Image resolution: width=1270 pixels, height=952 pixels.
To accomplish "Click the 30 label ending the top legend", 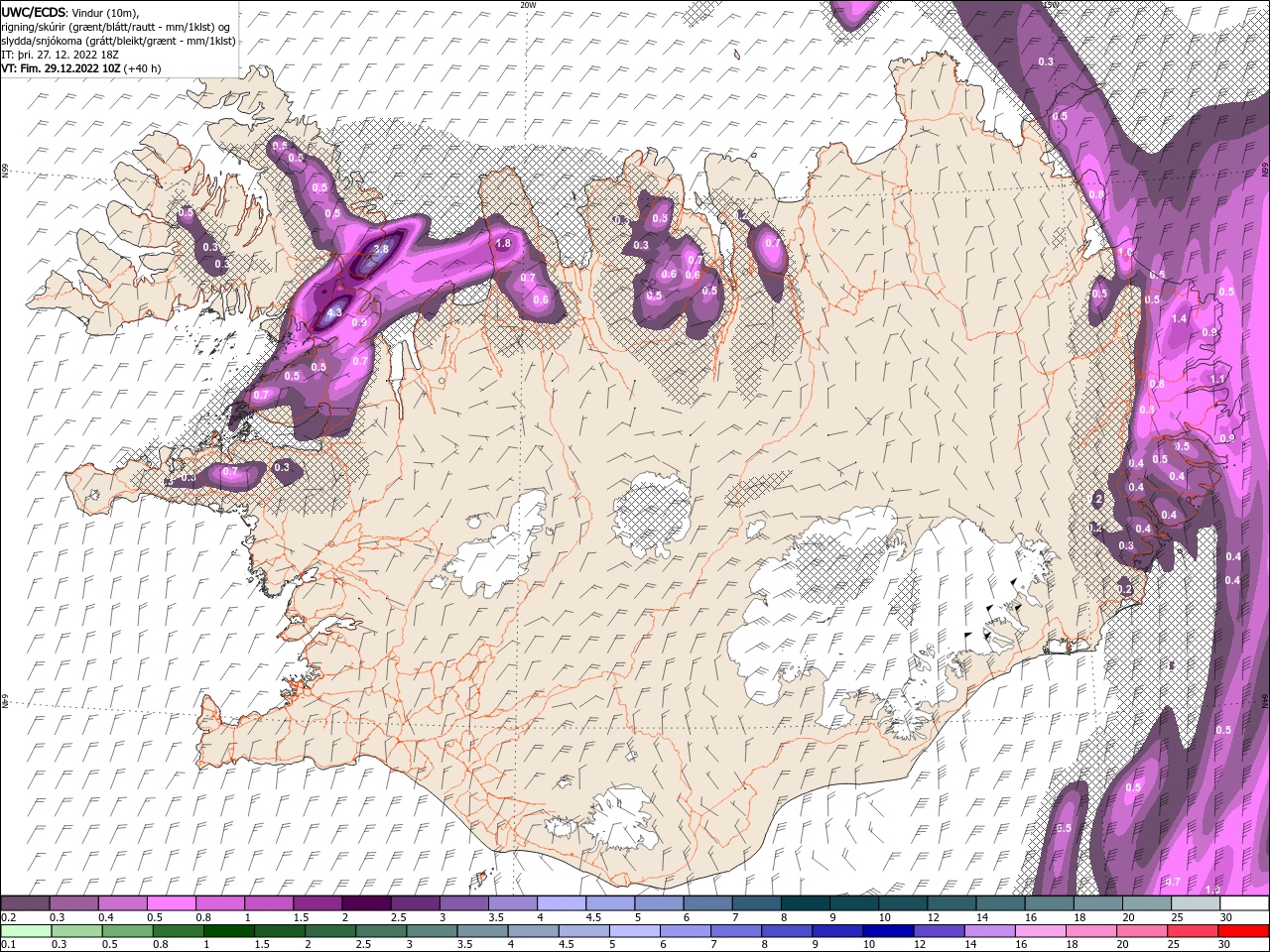I will [1226, 918].
